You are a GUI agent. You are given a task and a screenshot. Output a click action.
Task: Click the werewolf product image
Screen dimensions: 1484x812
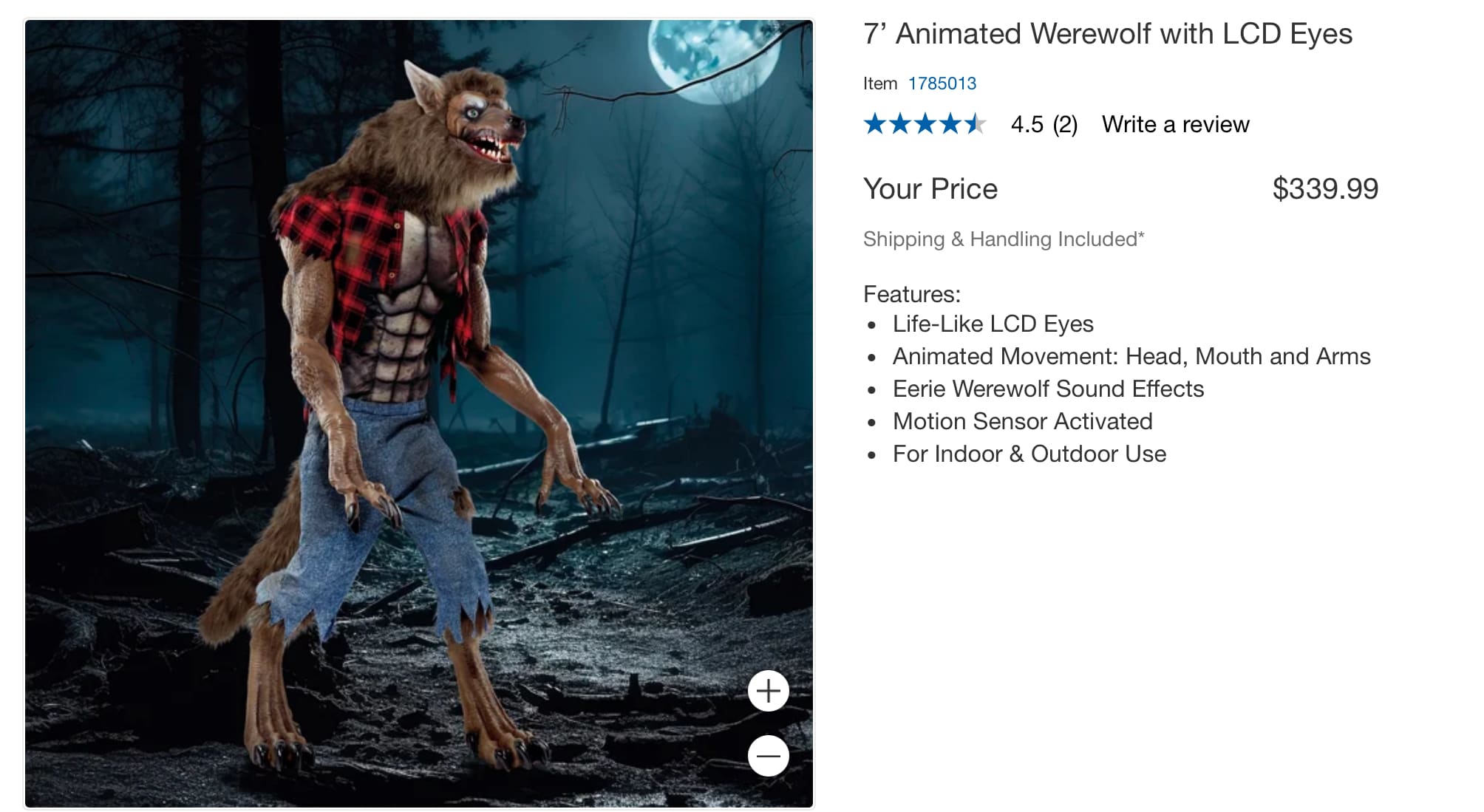[x=418, y=414]
